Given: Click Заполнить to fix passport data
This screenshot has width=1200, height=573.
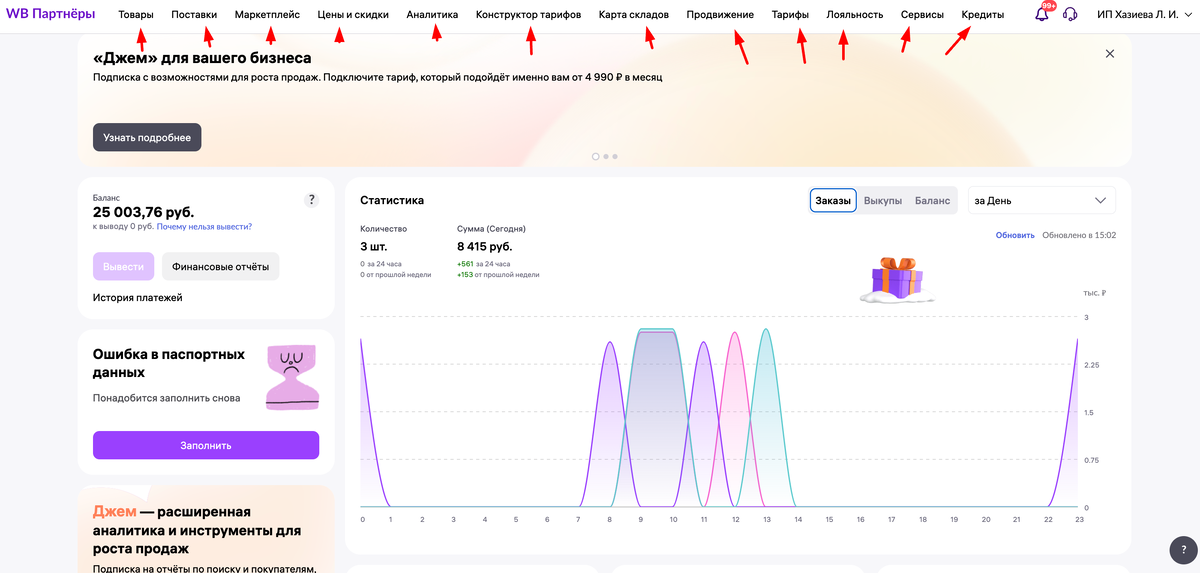Looking at the screenshot, I should [206, 445].
